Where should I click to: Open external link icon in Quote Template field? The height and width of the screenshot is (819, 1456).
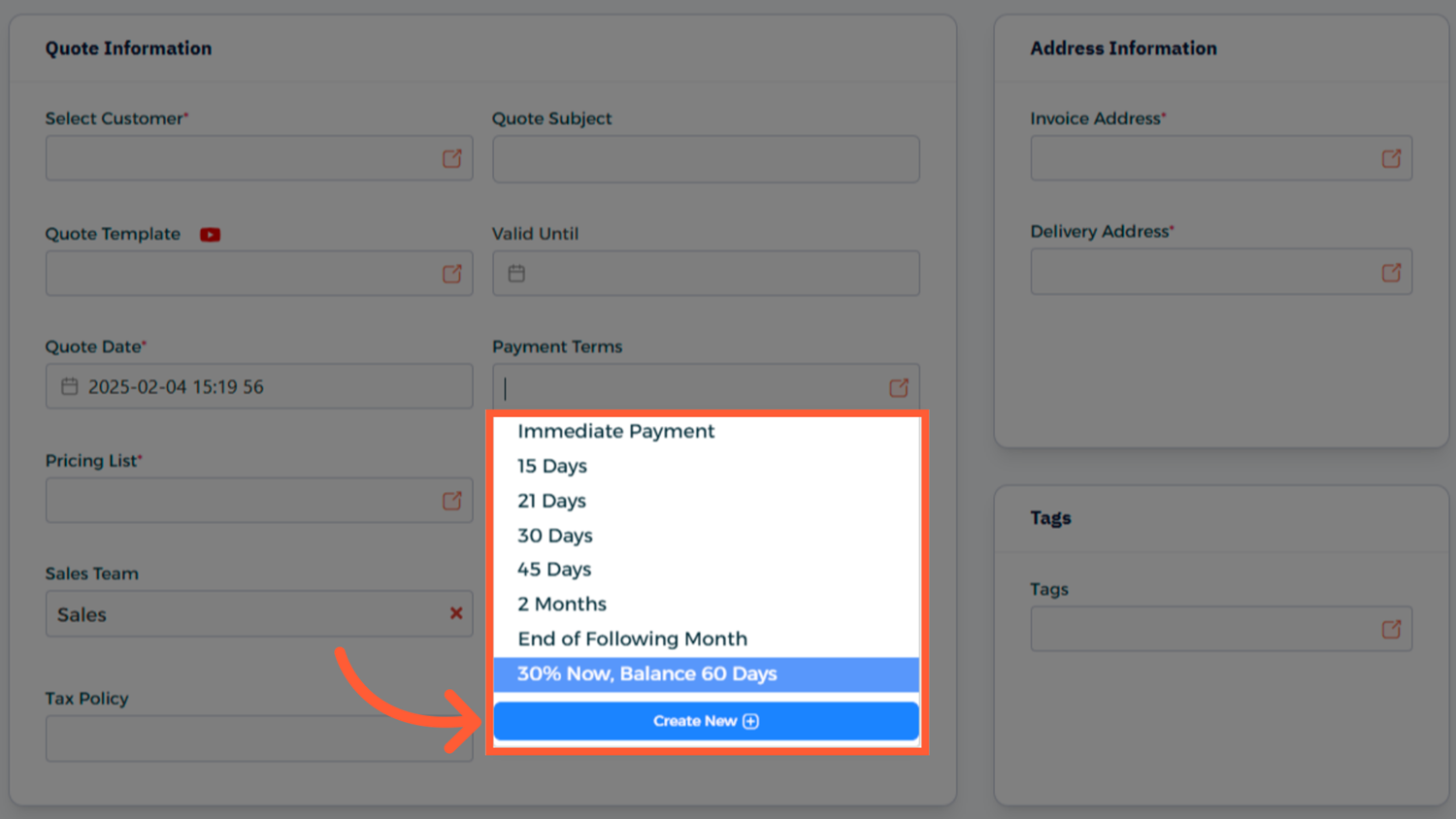pyautogui.click(x=452, y=274)
